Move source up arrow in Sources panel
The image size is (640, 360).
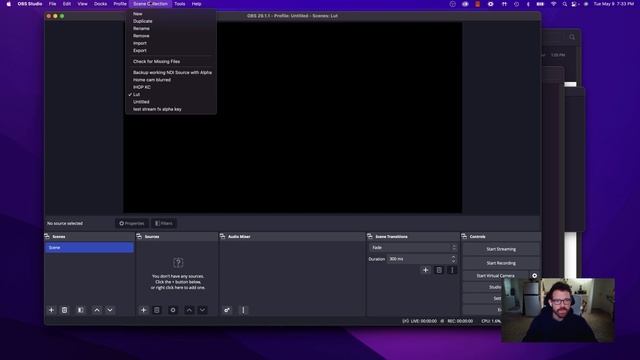(x=189, y=310)
